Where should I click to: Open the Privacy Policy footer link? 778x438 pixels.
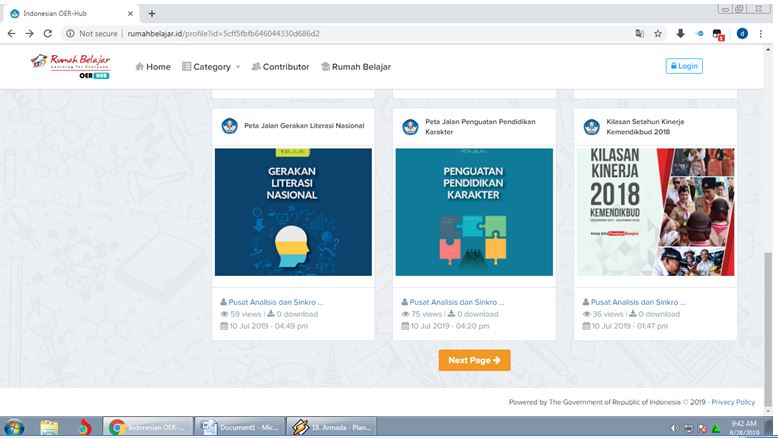tap(733, 402)
